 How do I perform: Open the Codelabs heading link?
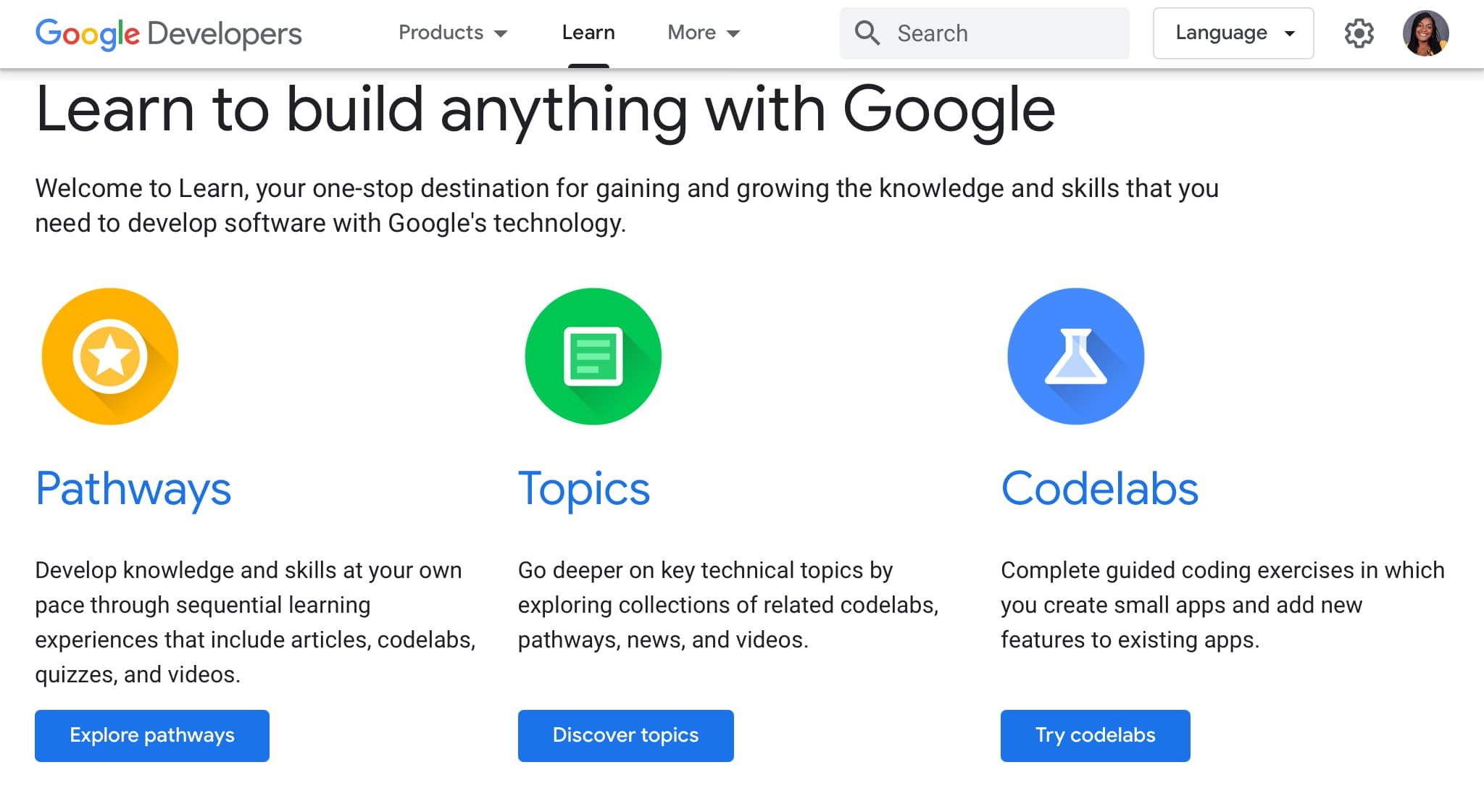pos(1099,489)
